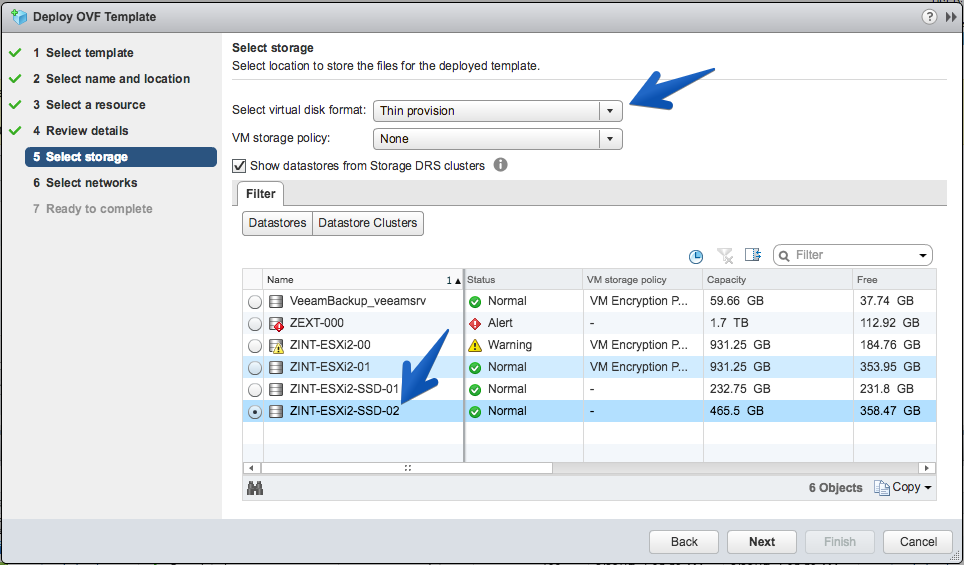Click the Cancel button
Viewport: 964px width, 565px height.
pyautogui.click(x=918, y=542)
